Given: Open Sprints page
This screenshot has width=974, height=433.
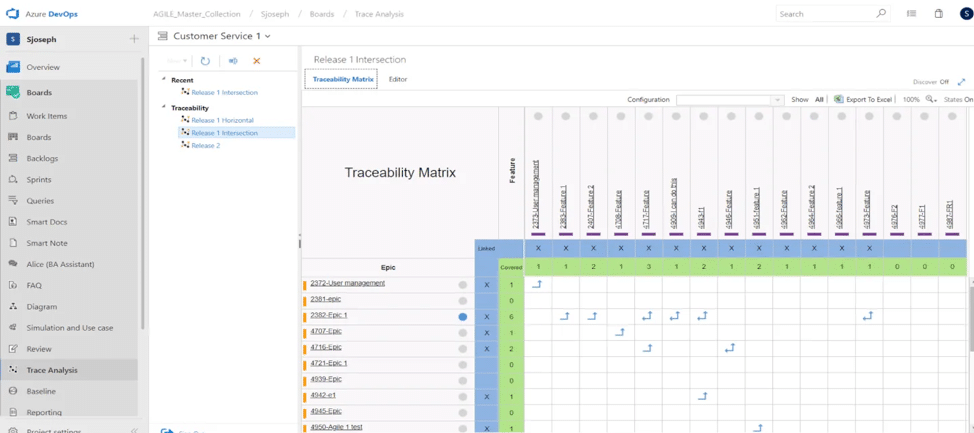Looking at the screenshot, I should 39,180.
